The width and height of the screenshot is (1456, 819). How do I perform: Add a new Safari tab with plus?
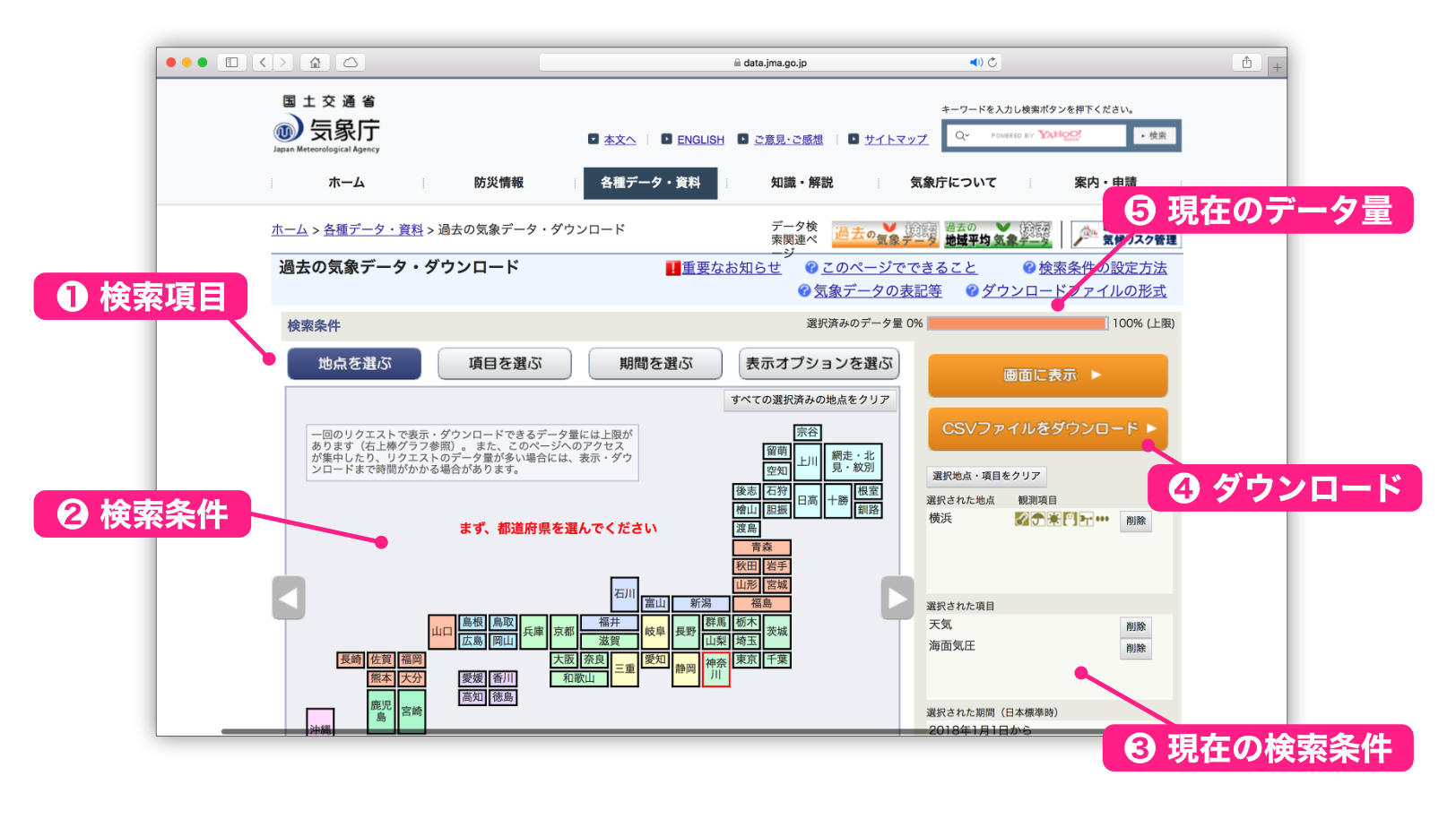tap(1277, 66)
